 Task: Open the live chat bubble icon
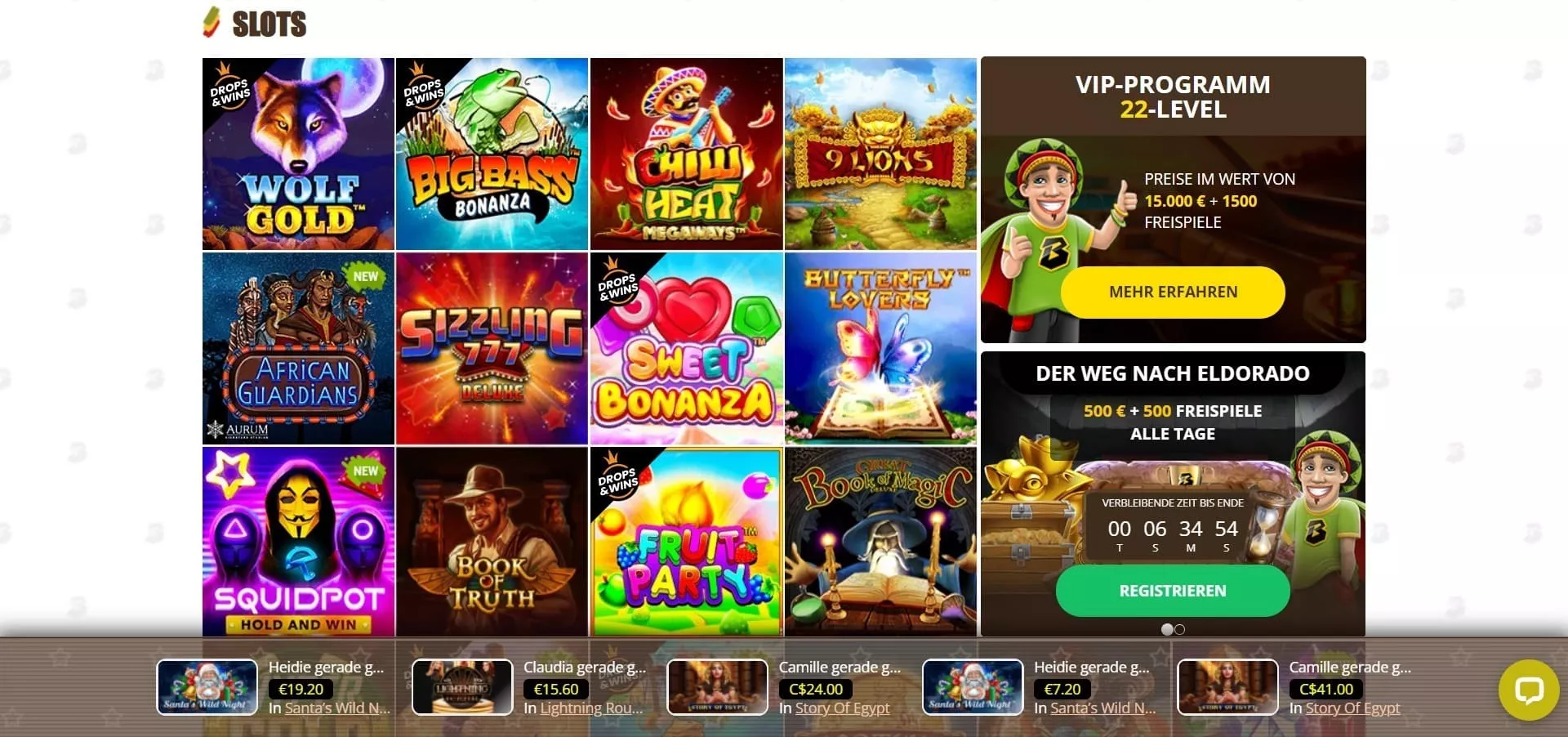1529,690
